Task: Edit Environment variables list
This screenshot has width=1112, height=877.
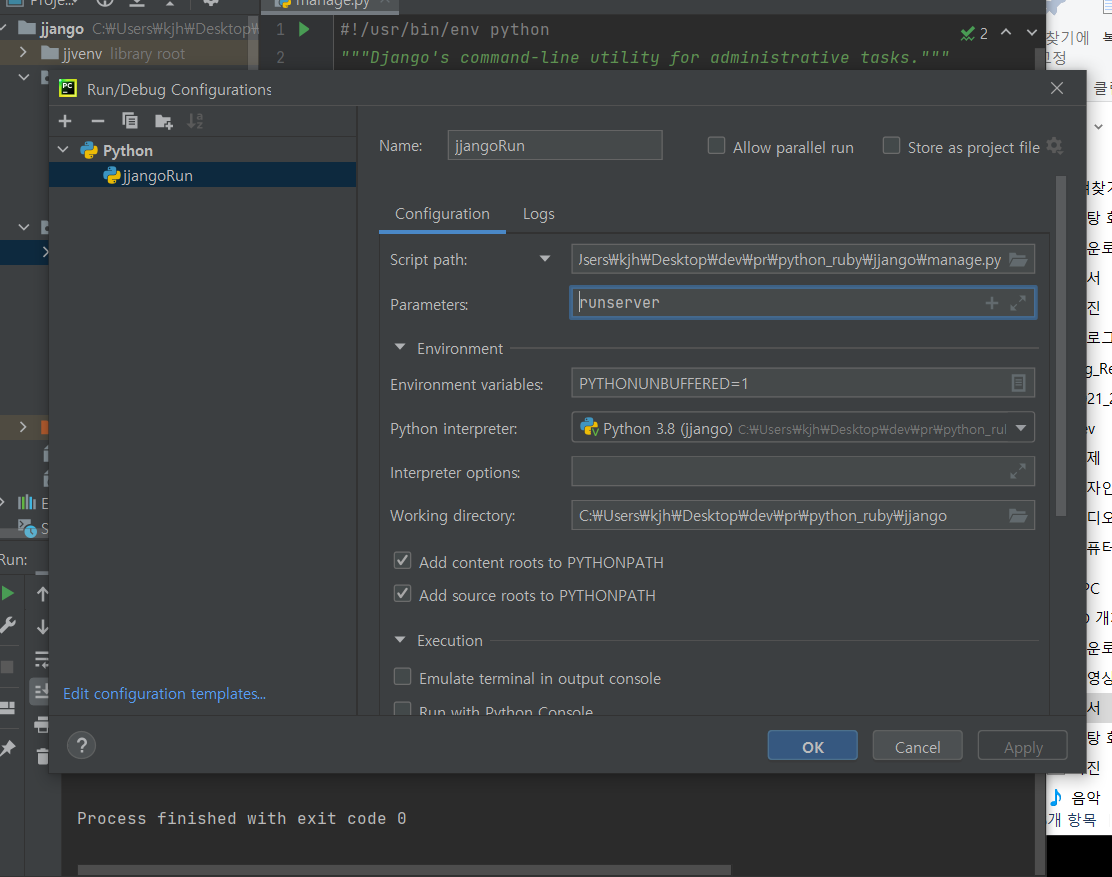Action: tap(1018, 384)
